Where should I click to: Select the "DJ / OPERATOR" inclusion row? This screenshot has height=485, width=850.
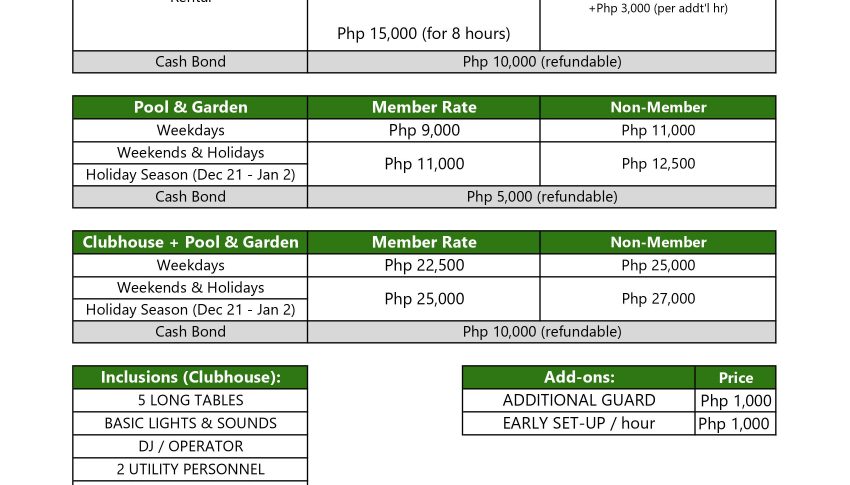click(190, 446)
